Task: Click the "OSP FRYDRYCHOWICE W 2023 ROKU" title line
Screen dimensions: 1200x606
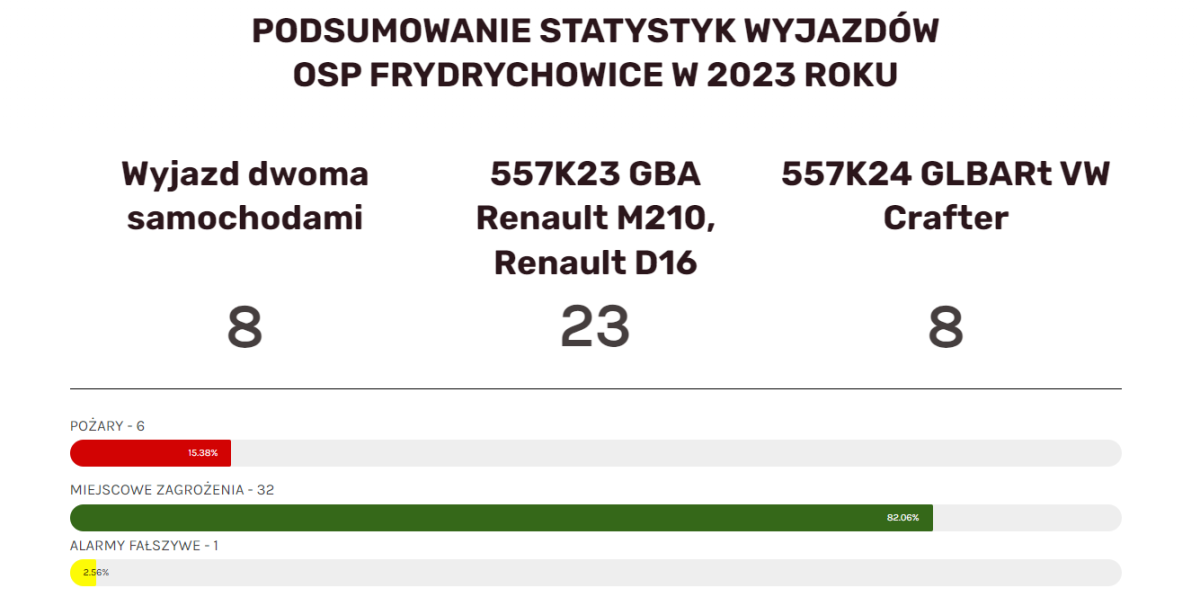Action: point(595,75)
